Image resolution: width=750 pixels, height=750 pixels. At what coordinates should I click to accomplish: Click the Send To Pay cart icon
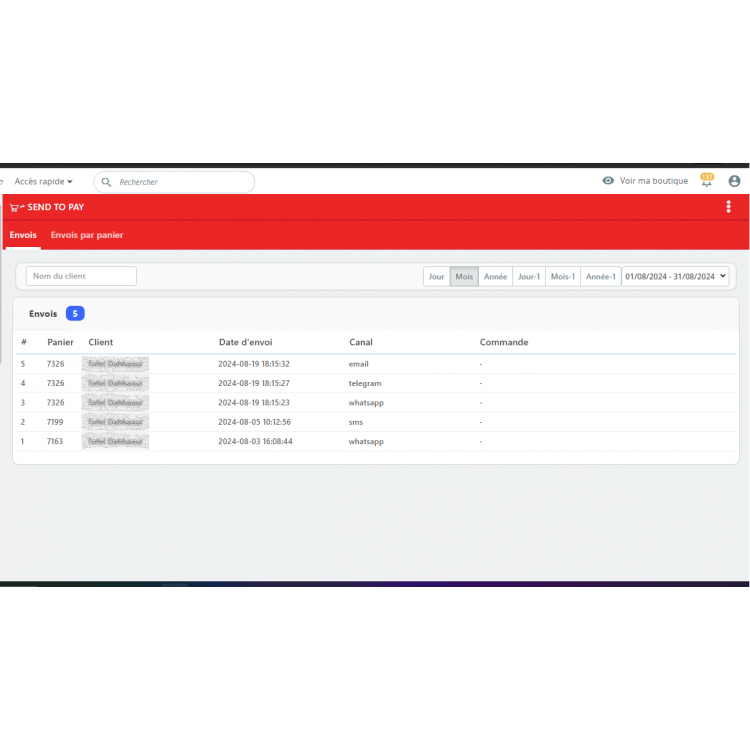pos(16,207)
